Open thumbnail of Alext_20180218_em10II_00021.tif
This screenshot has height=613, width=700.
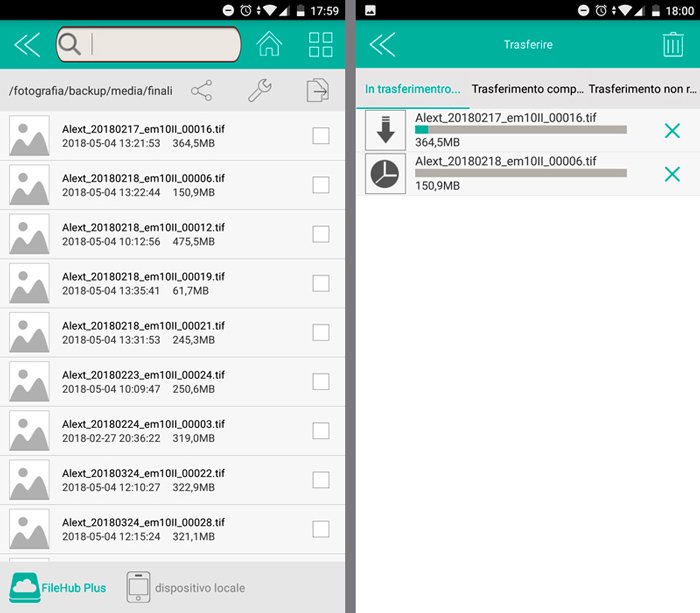pos(29,332)
